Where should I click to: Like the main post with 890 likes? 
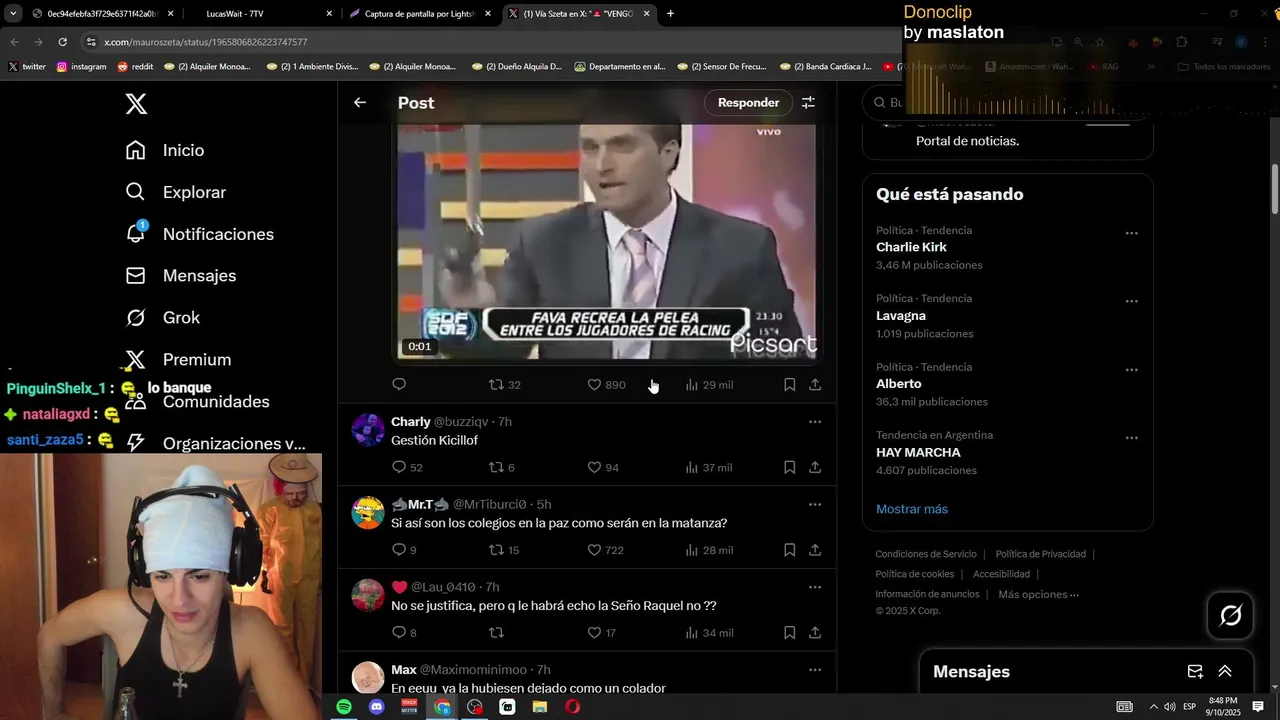click(x=606, y=384)
